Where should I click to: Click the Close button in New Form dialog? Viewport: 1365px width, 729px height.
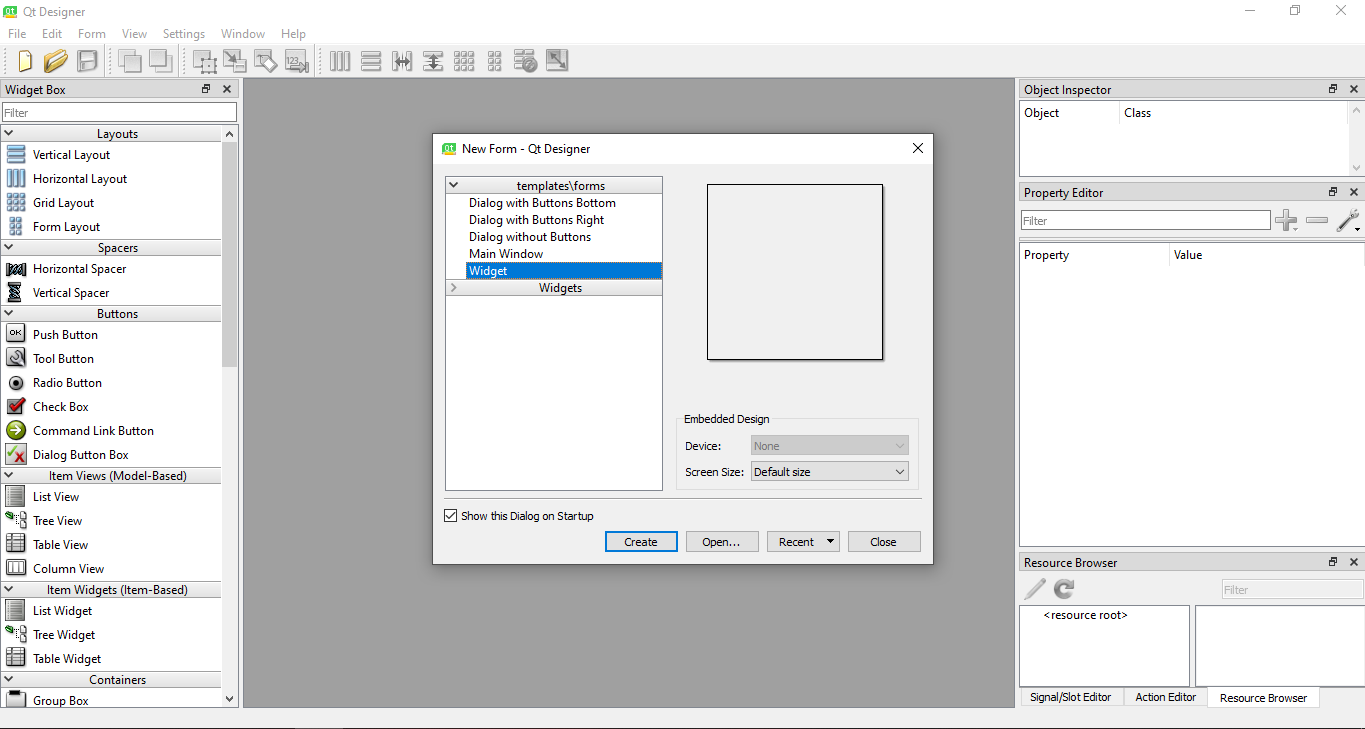(884, 542)
